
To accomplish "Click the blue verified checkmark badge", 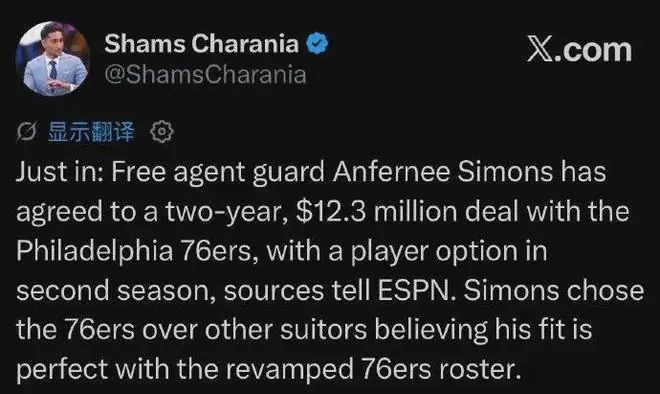I will (317, 43).
